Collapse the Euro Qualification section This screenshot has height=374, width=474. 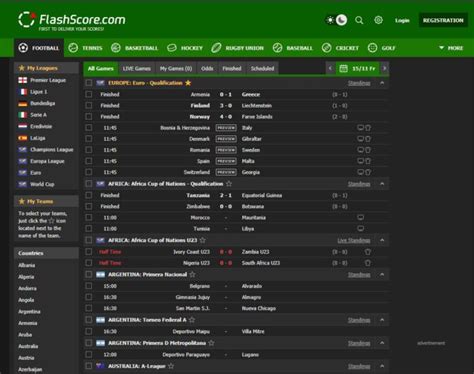382,83
